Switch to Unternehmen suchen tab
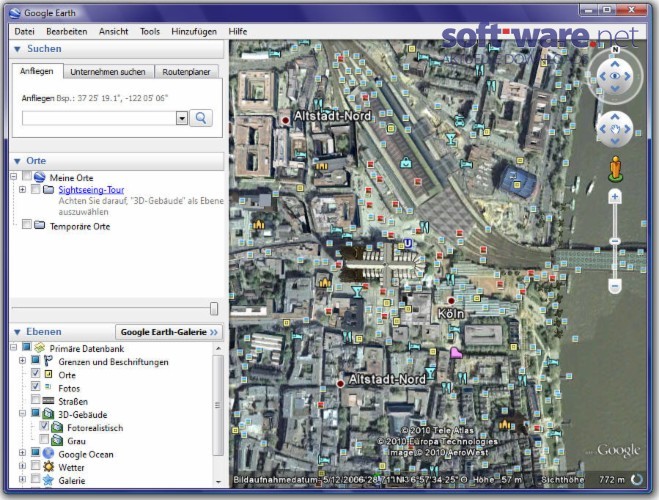 tap(108, 72)
